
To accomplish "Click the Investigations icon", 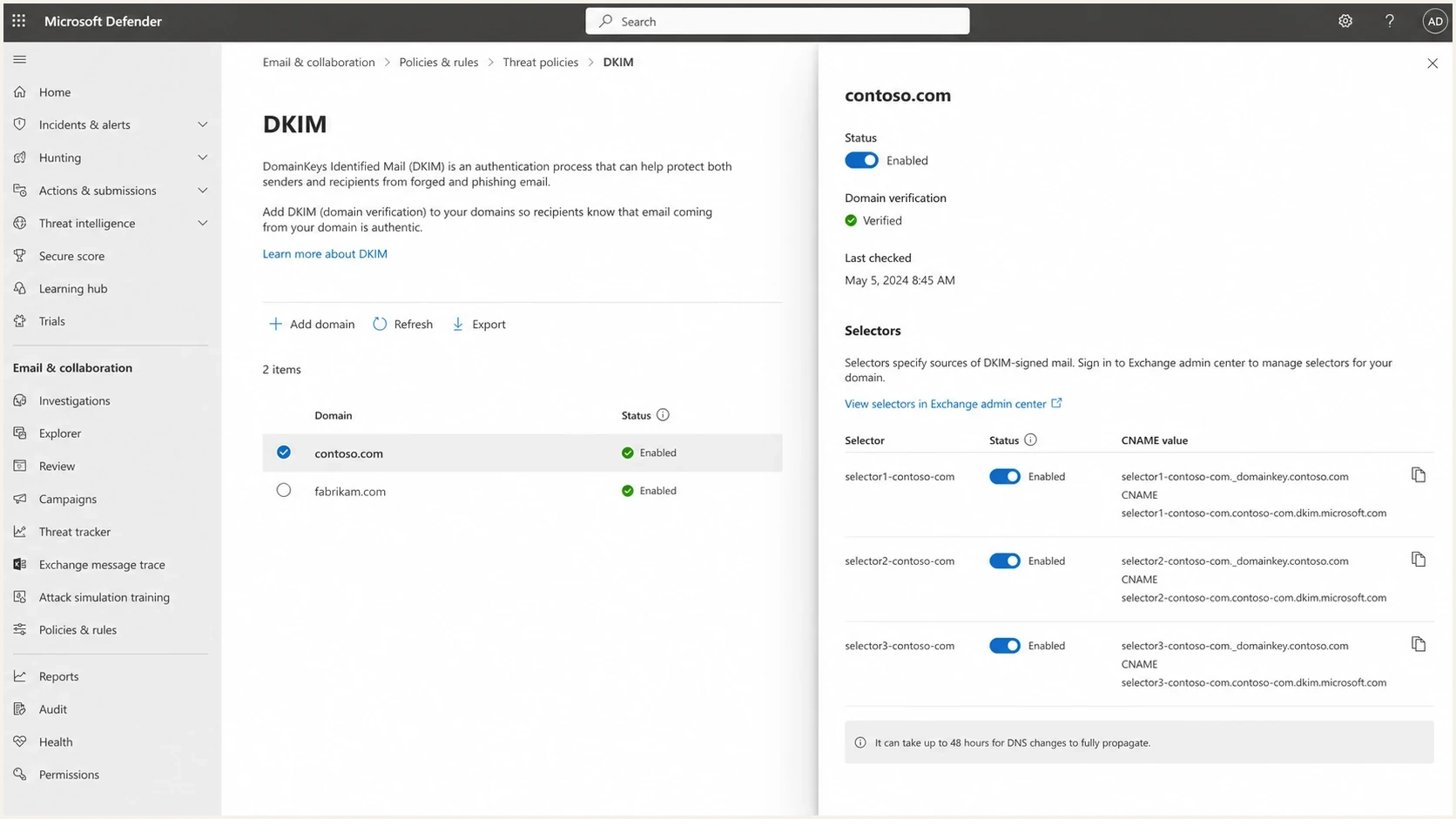I will point(20,400).
